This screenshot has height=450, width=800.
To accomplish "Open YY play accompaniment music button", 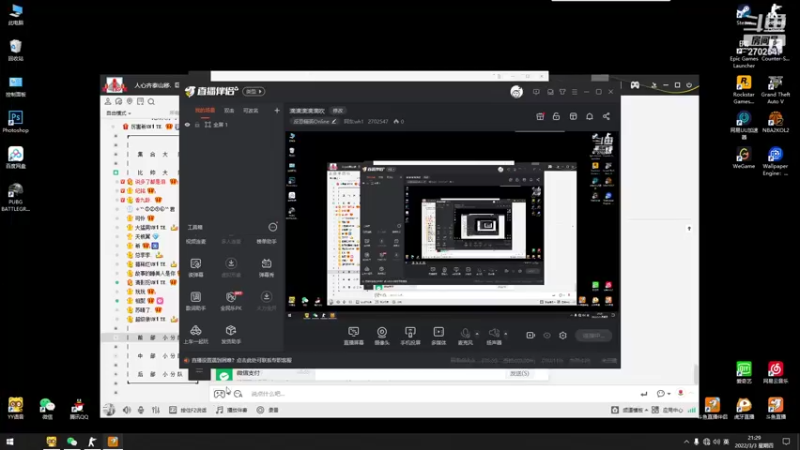I will 231,410.
